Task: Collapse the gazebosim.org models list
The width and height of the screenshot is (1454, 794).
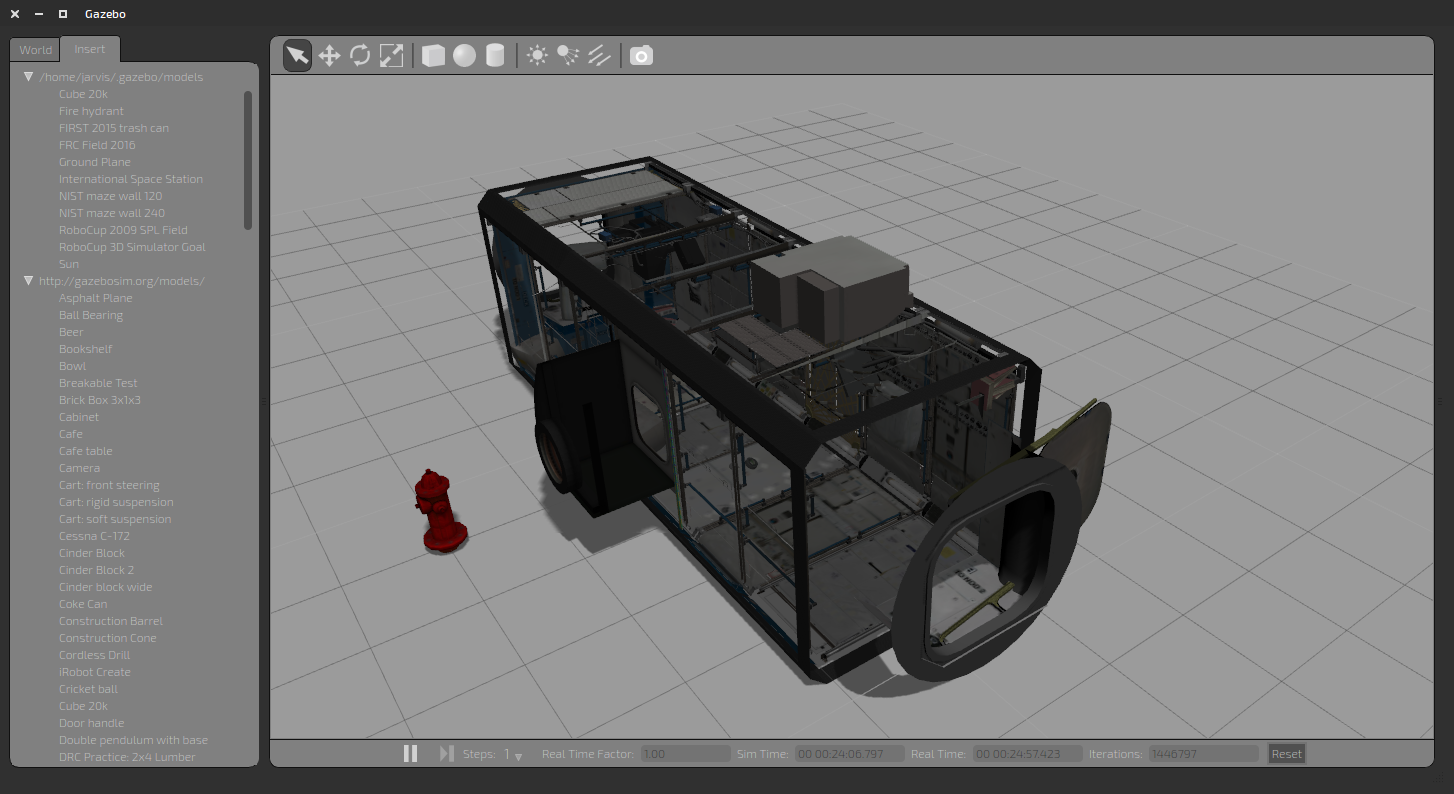Action: click(x=29, y=281)
